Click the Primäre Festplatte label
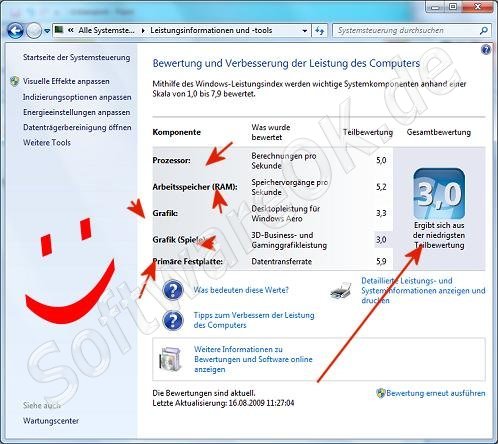This screenshot has height=444, width=498. 187,261
